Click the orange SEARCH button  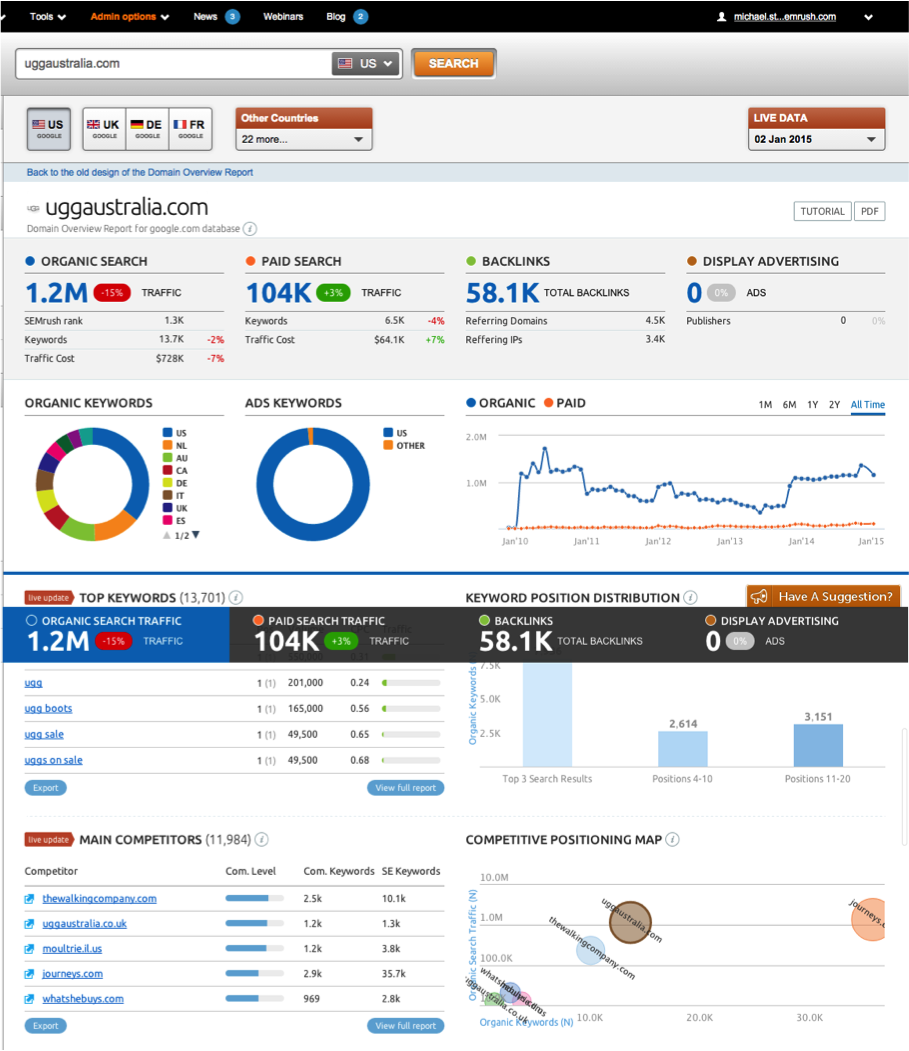tap(454, 64)
